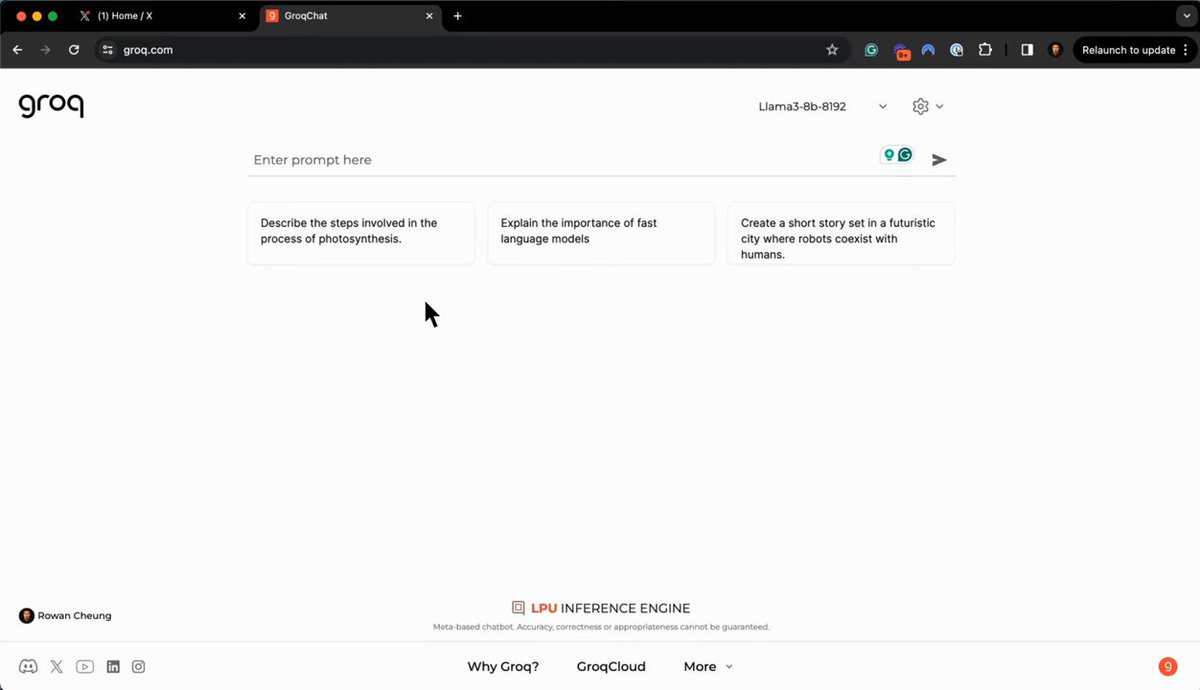Open the Llama3-8b-8192 model dropdown

pyautogui.click(x=823, y=106)
